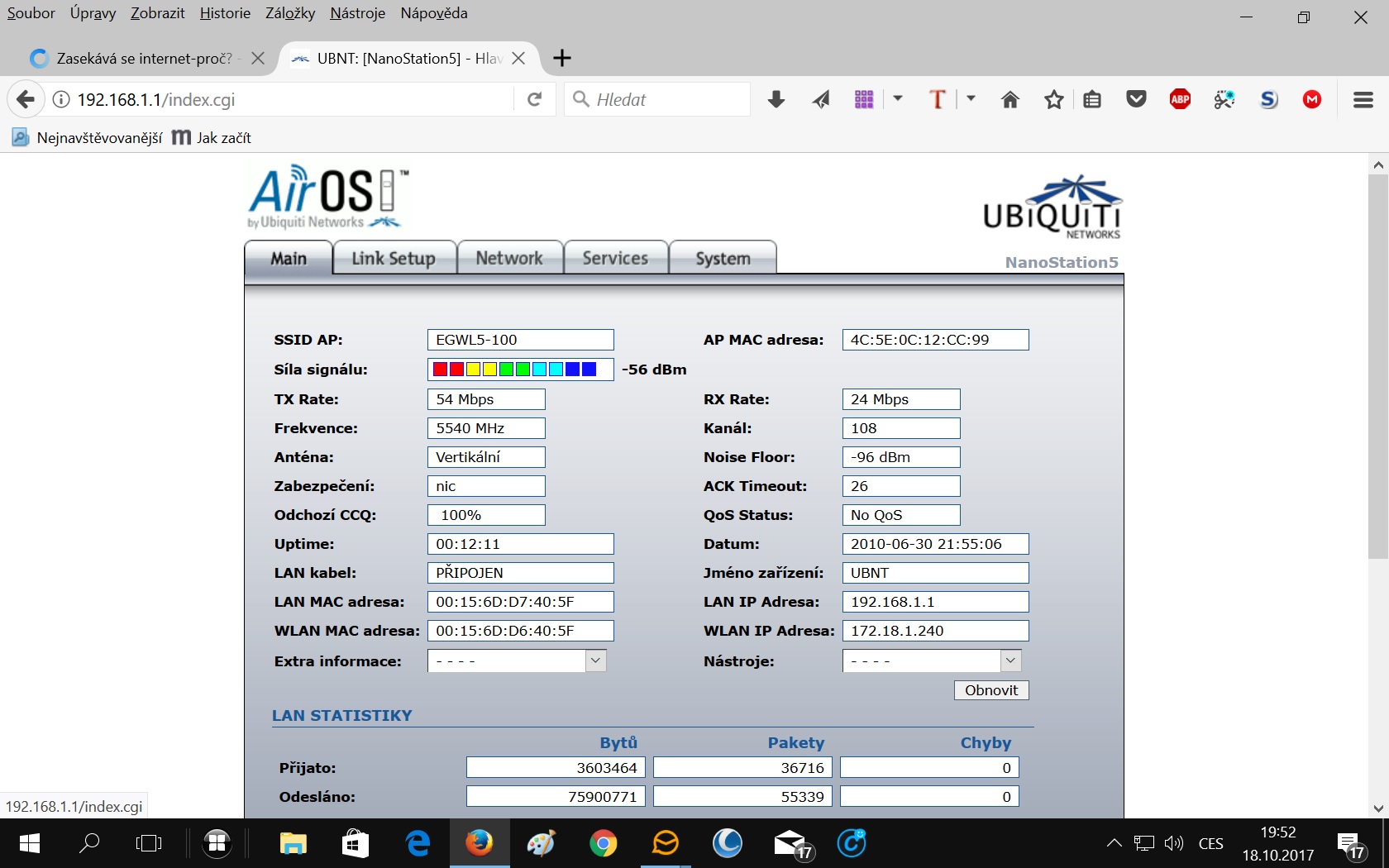Viewport: 1389px width, 868px height.
Task: Click the Firefox downloads arrow icon
Action: (776, 100)
